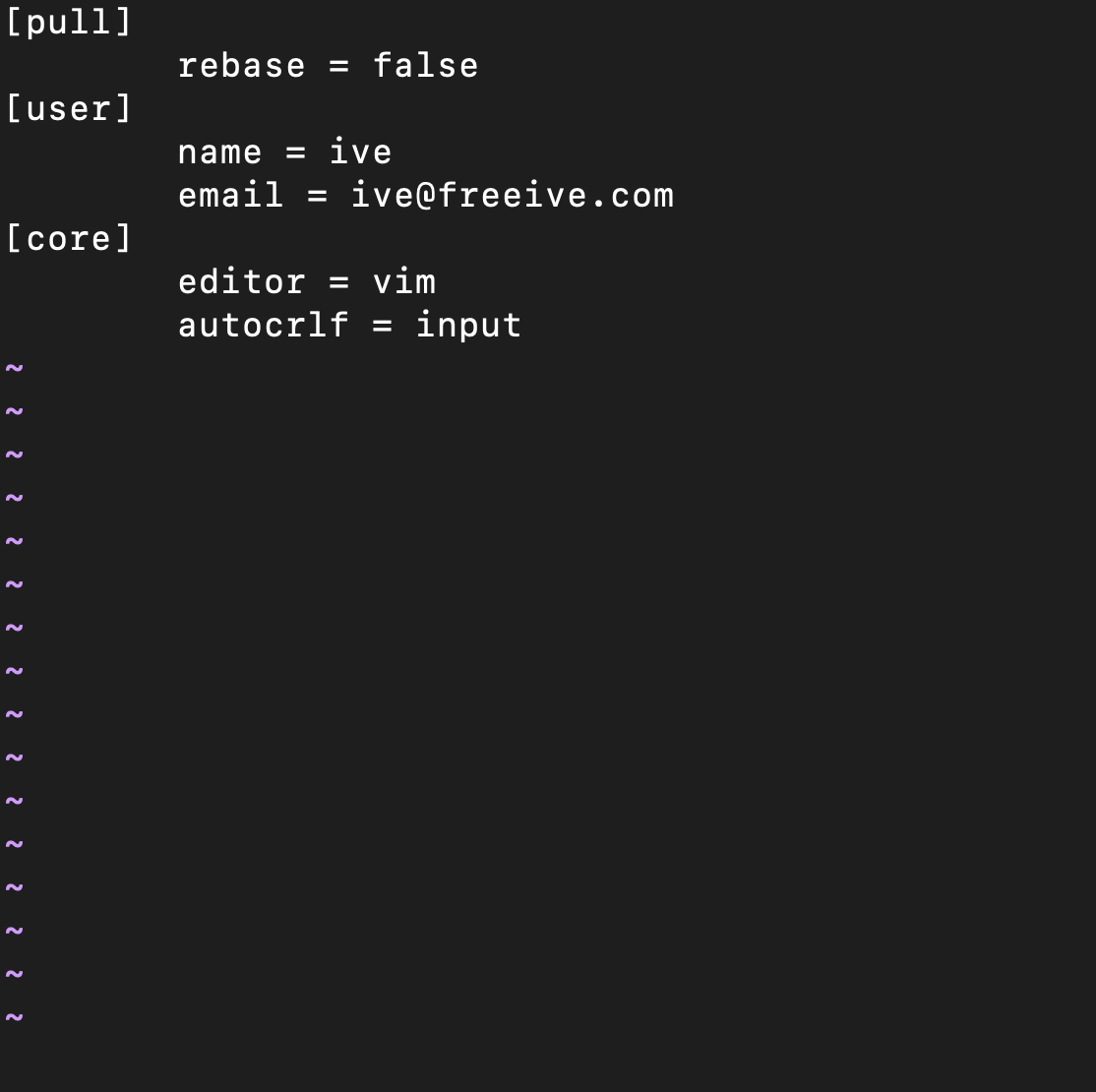Click the equals sign after autocrlf

[383, 327]
